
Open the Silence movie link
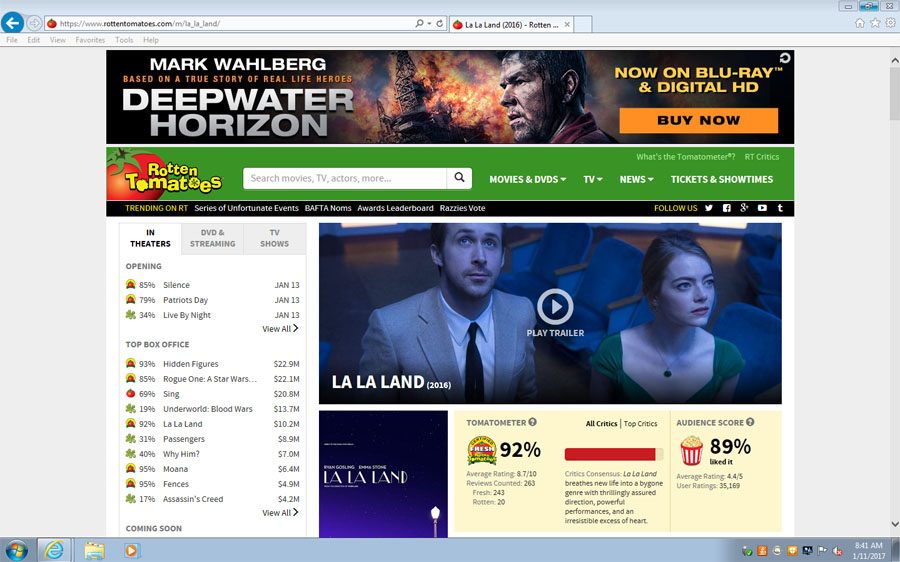pos(176,285)
